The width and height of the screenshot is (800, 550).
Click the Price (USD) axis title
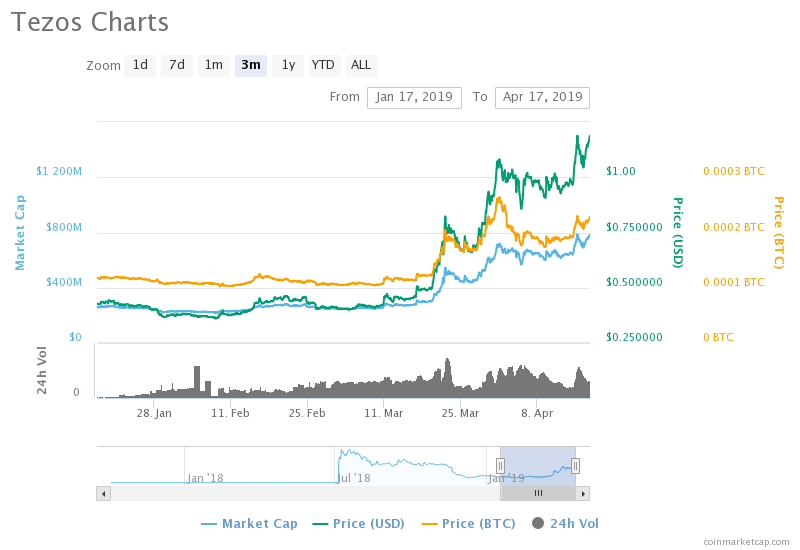point(678,233)
